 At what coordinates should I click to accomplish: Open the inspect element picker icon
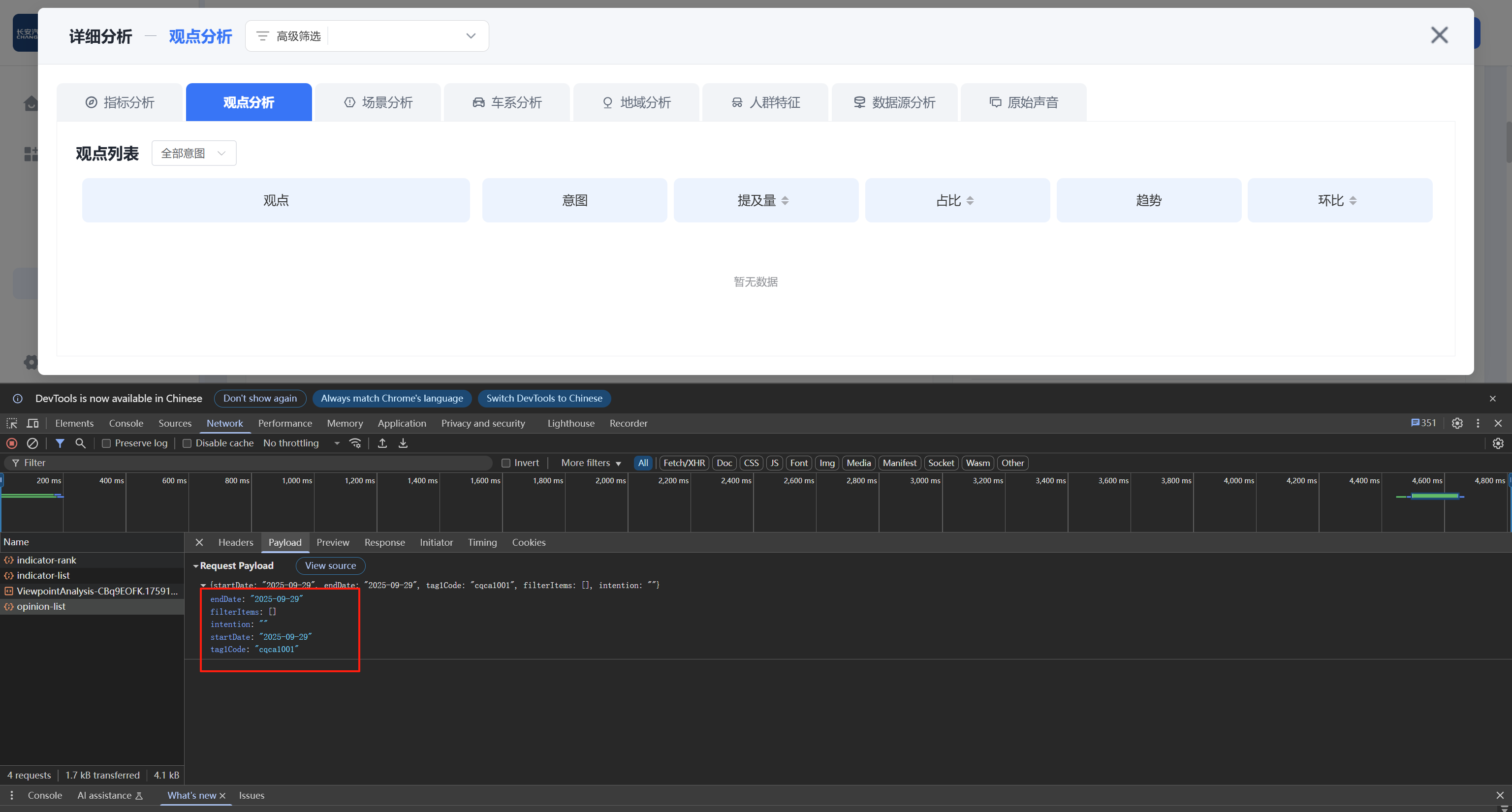[x=12, y=423]
